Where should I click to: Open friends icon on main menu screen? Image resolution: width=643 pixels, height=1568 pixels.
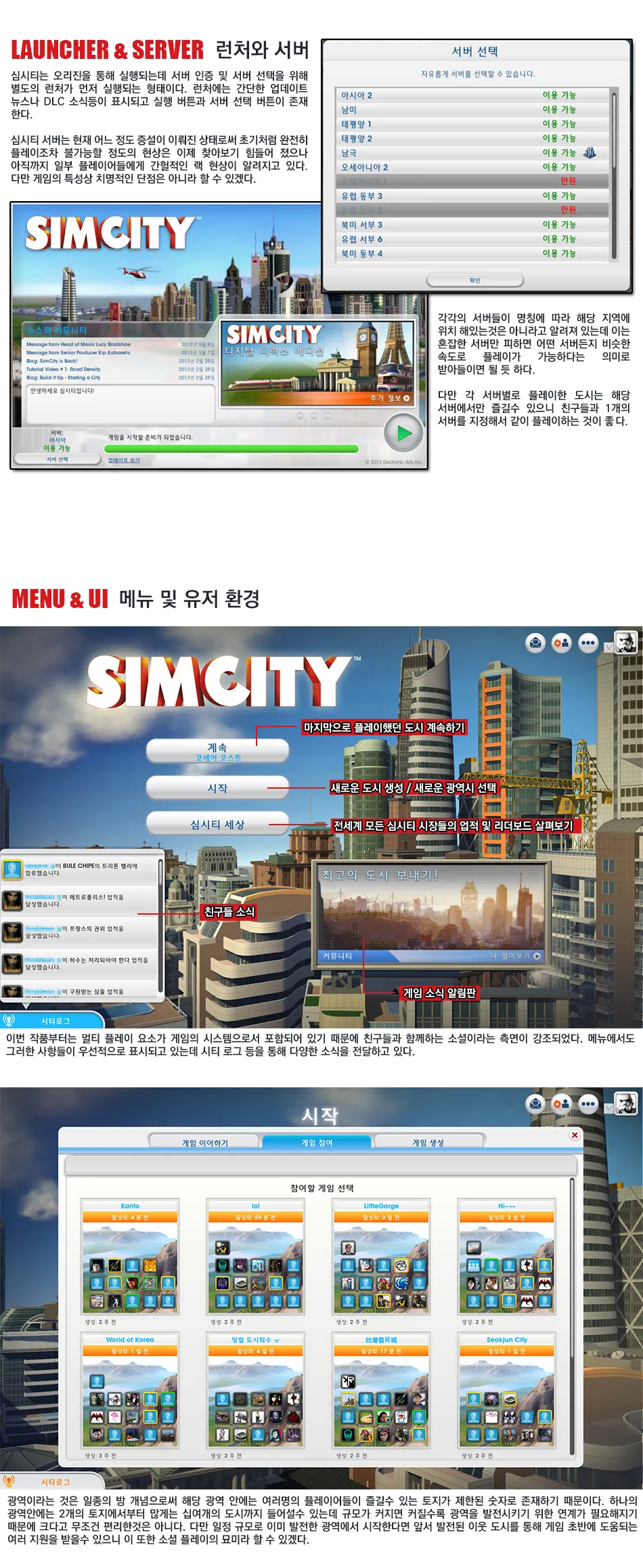pyautogui.click(x=562, y=643)
